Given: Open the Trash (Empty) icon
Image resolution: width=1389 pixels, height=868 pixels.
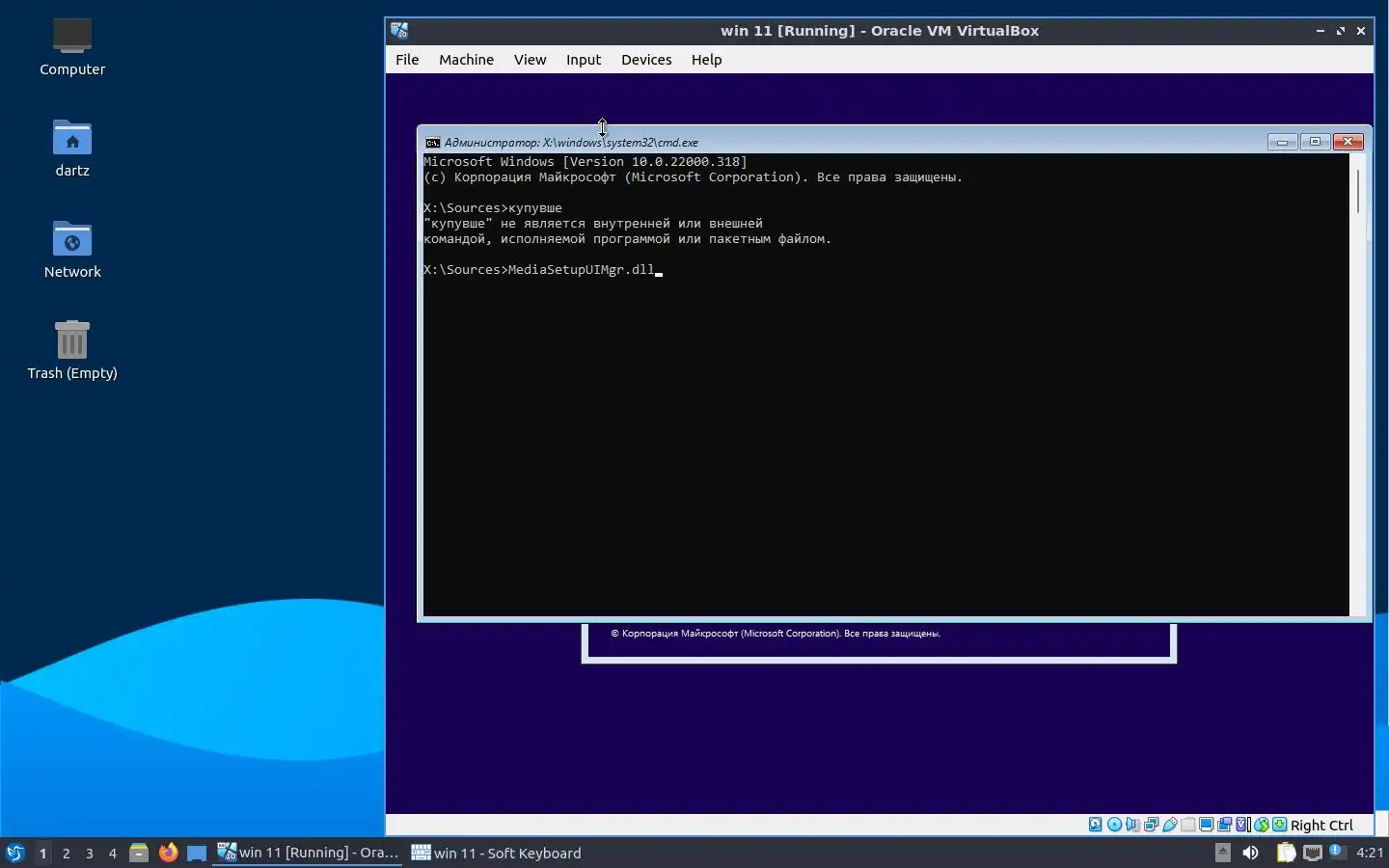Looking at the screenshot, I should point(72,351).
